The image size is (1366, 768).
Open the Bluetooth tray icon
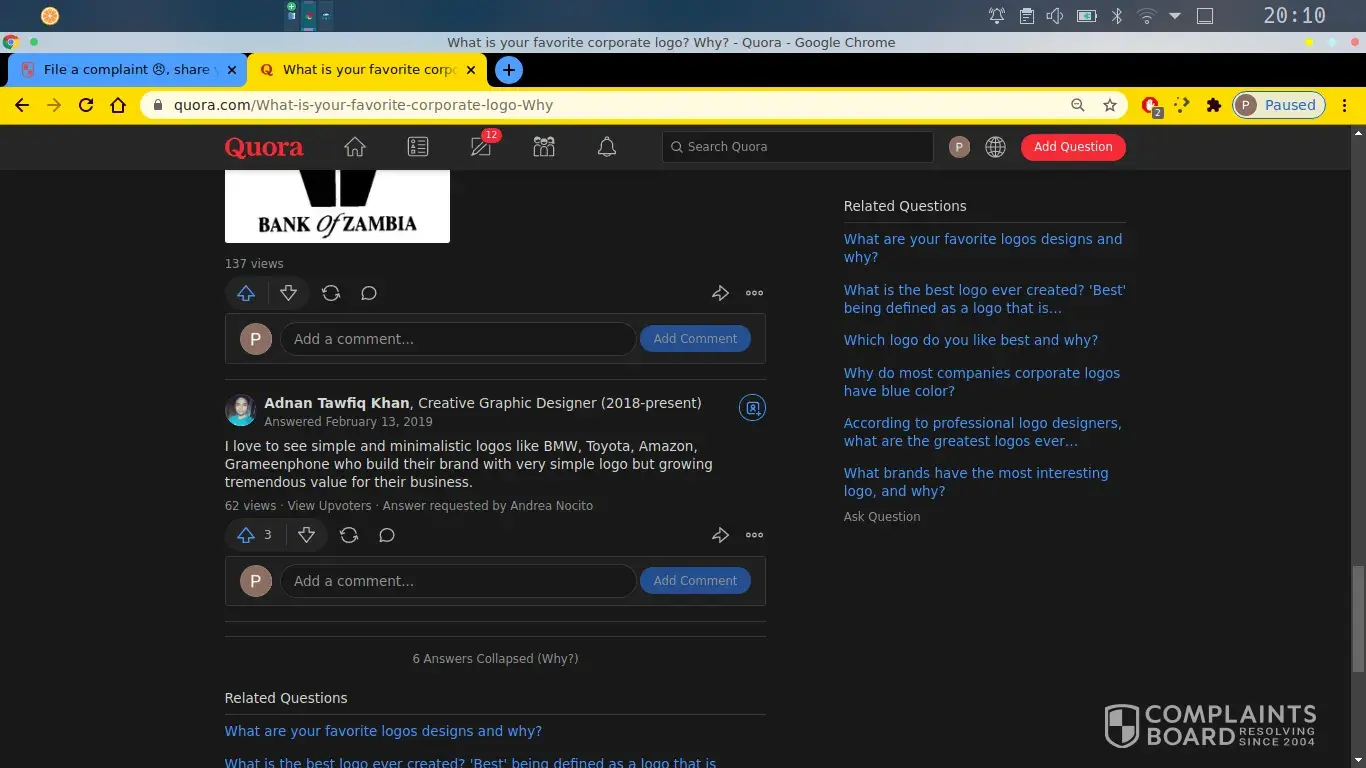pyautogui.click(x=1119, y=16)
